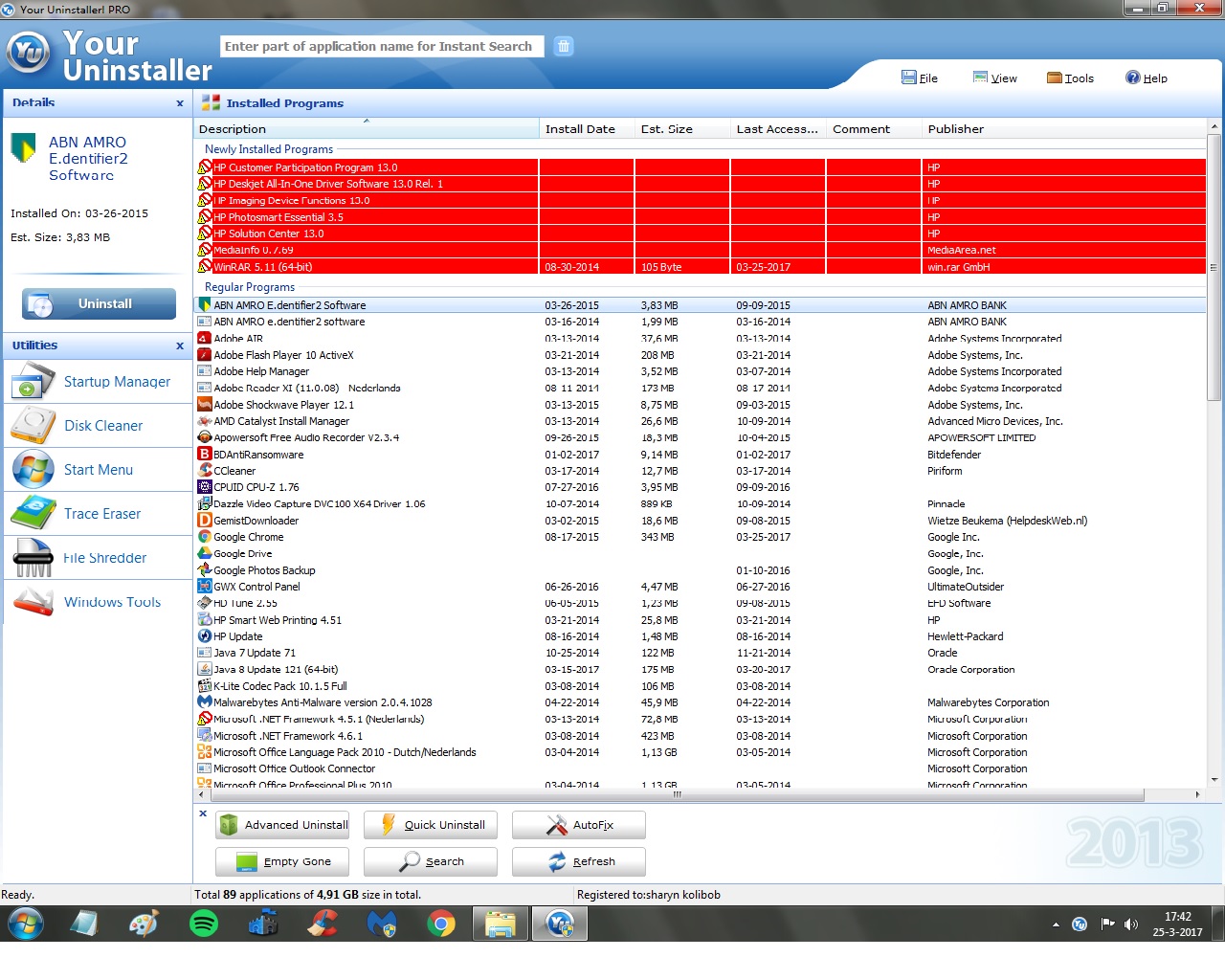Click the vertical scrollbar down arrow
The height and width of the screenshot is (980, 1225).
(x=1214, y=780)
